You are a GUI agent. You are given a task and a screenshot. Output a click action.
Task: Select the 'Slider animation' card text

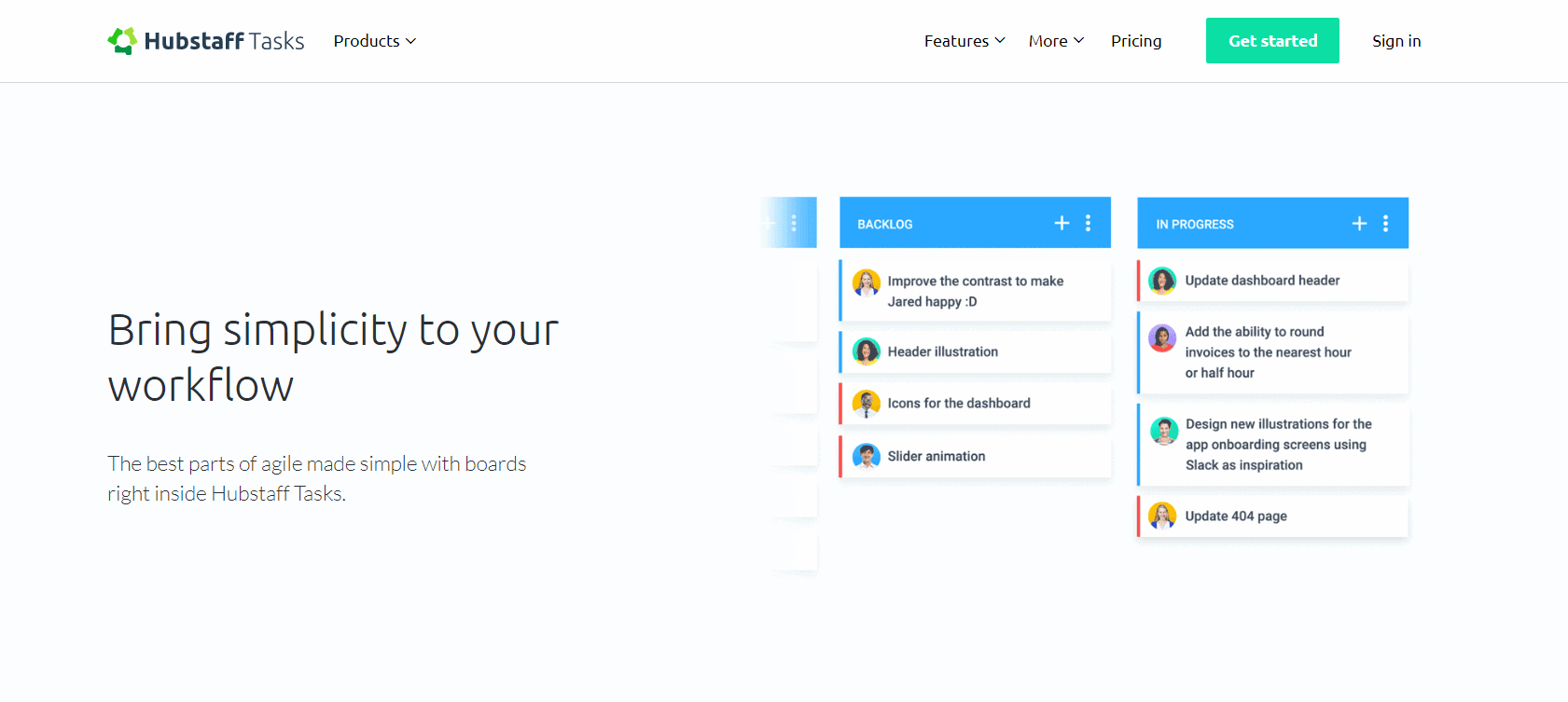point(937,456)
